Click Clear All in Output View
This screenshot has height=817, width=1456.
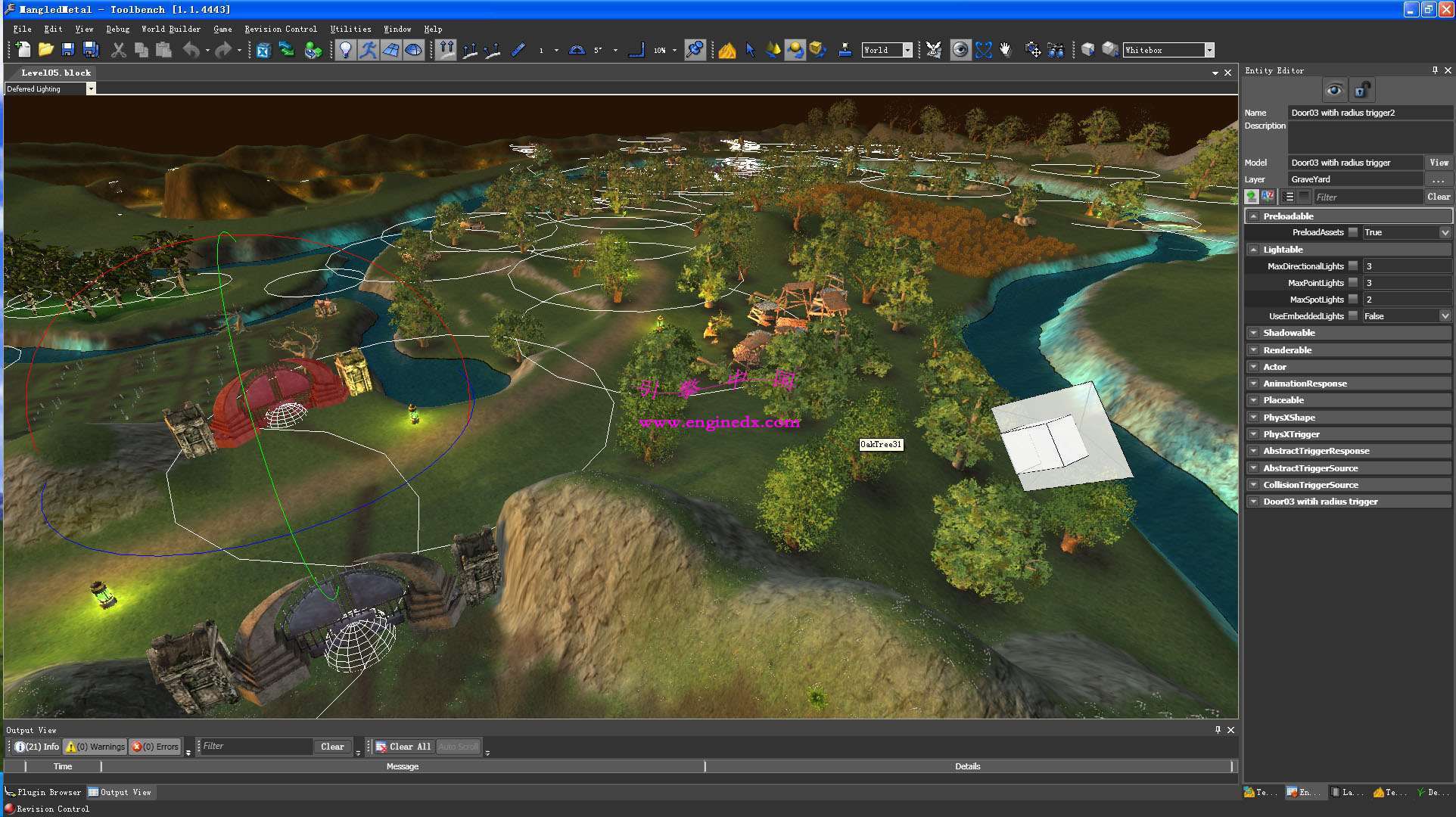[x=403, y=747]
